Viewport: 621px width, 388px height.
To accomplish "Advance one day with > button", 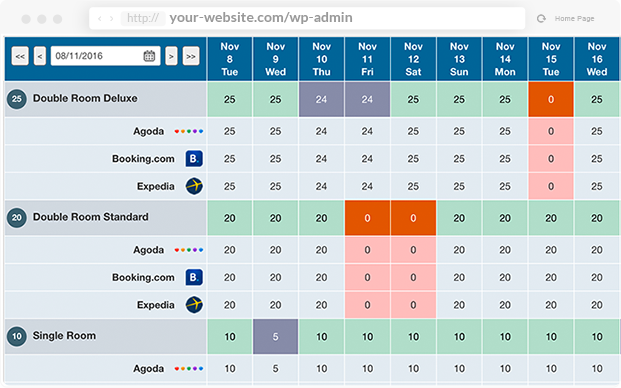I will (171, 56).
